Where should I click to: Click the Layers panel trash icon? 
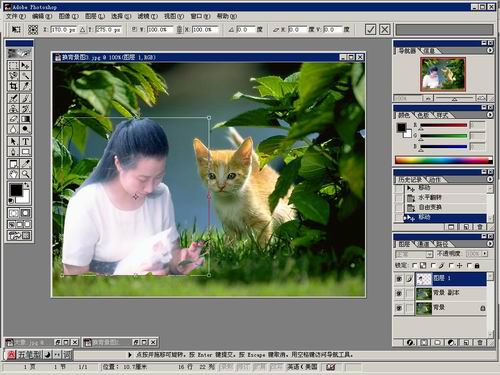(x=480, y=342)
